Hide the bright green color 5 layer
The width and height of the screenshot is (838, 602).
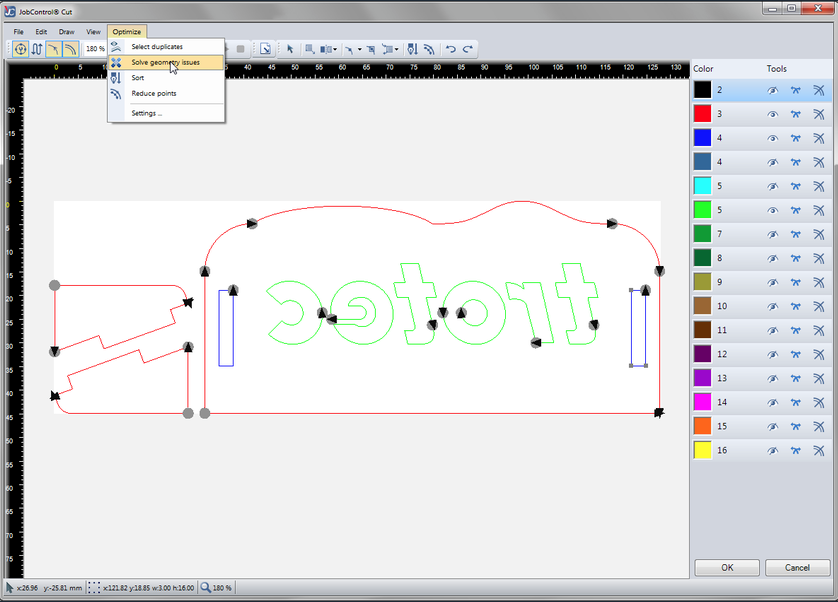(773, 210)
